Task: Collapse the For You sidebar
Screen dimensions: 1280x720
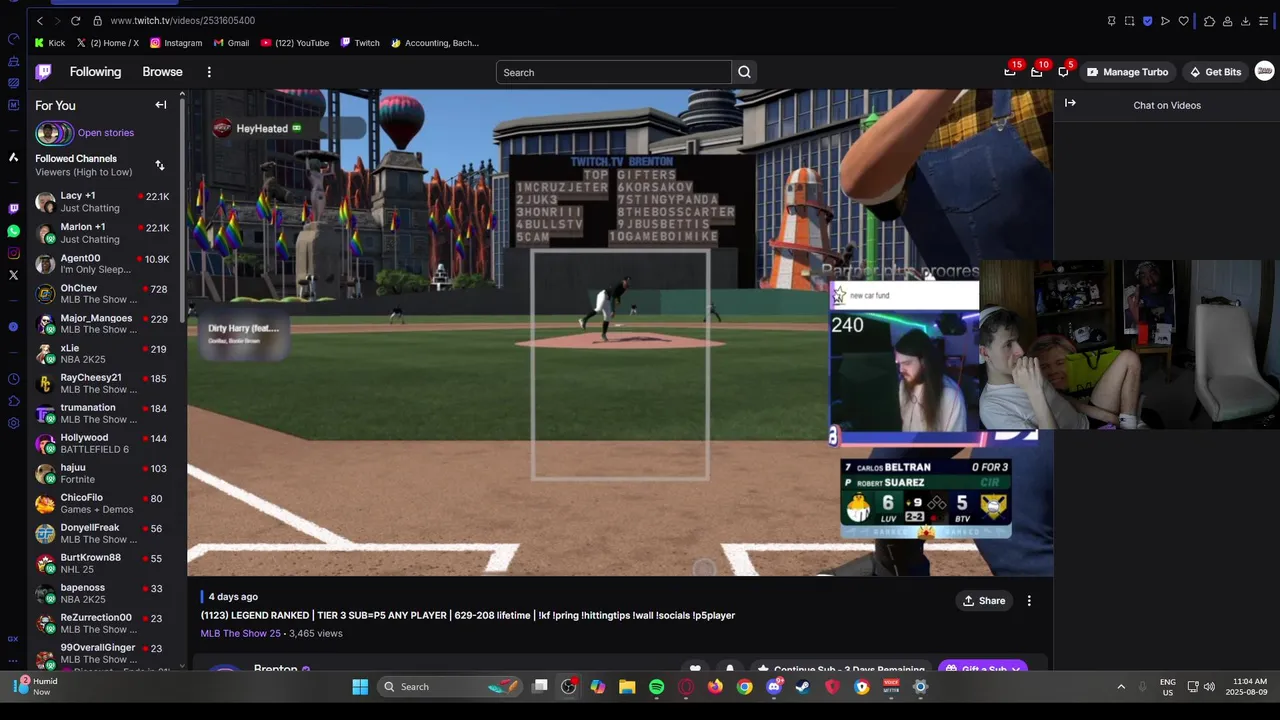Action: click(x=161, y=105)
